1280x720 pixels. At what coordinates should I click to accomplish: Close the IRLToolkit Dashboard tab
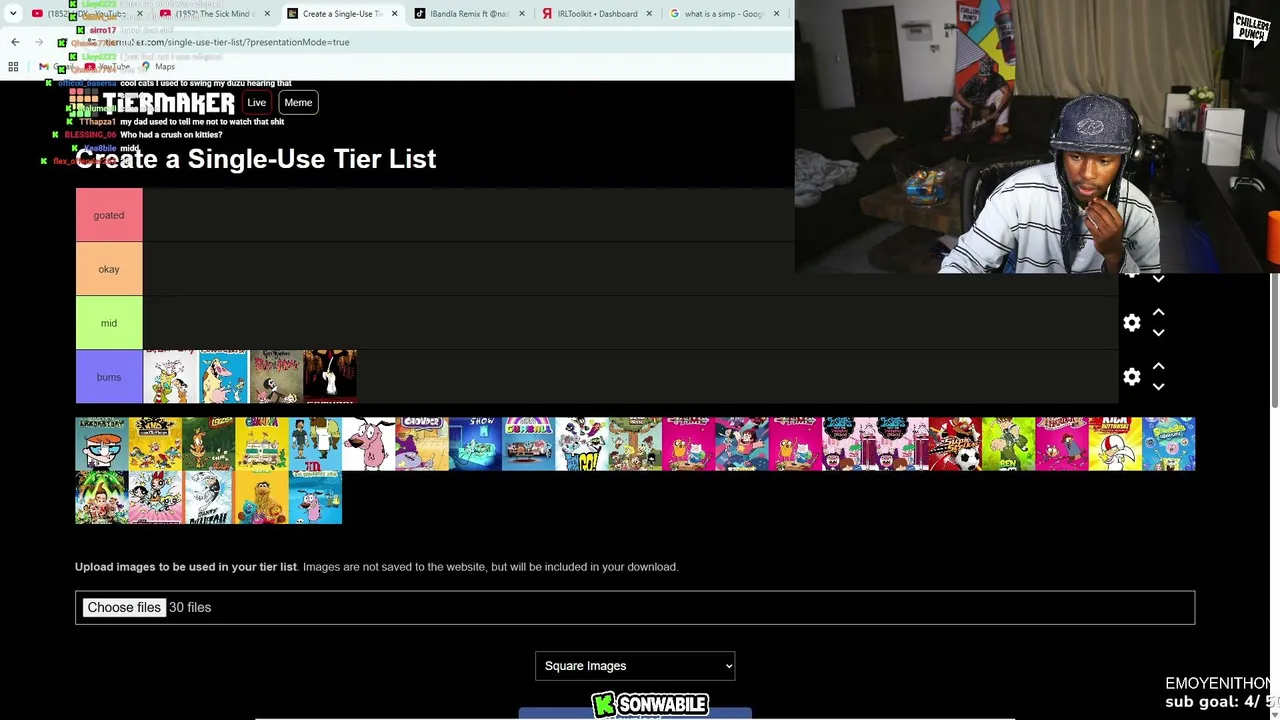650,14
